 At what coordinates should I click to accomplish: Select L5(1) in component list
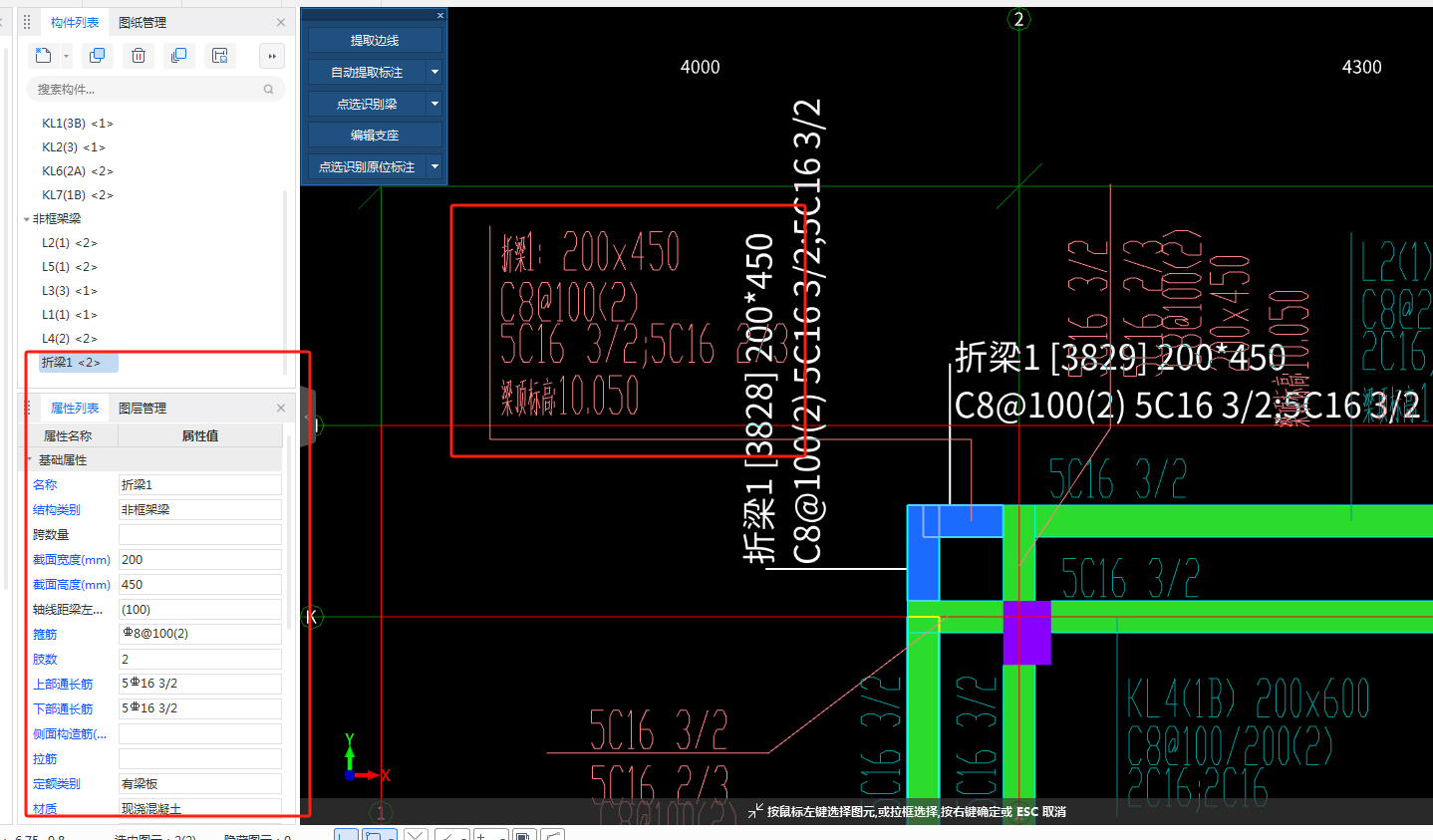pyautogui.click(x=70, y=267)
